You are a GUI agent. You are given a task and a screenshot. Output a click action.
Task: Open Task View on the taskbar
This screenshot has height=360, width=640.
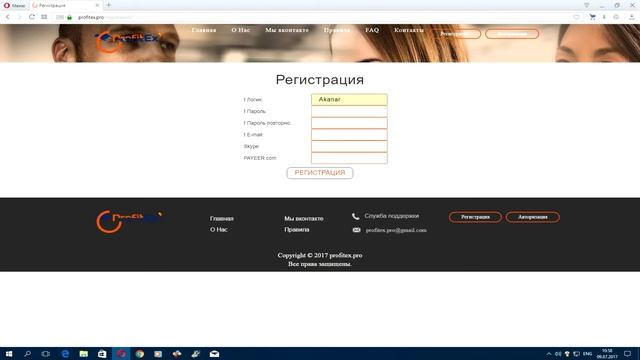(x=46, y=353)
